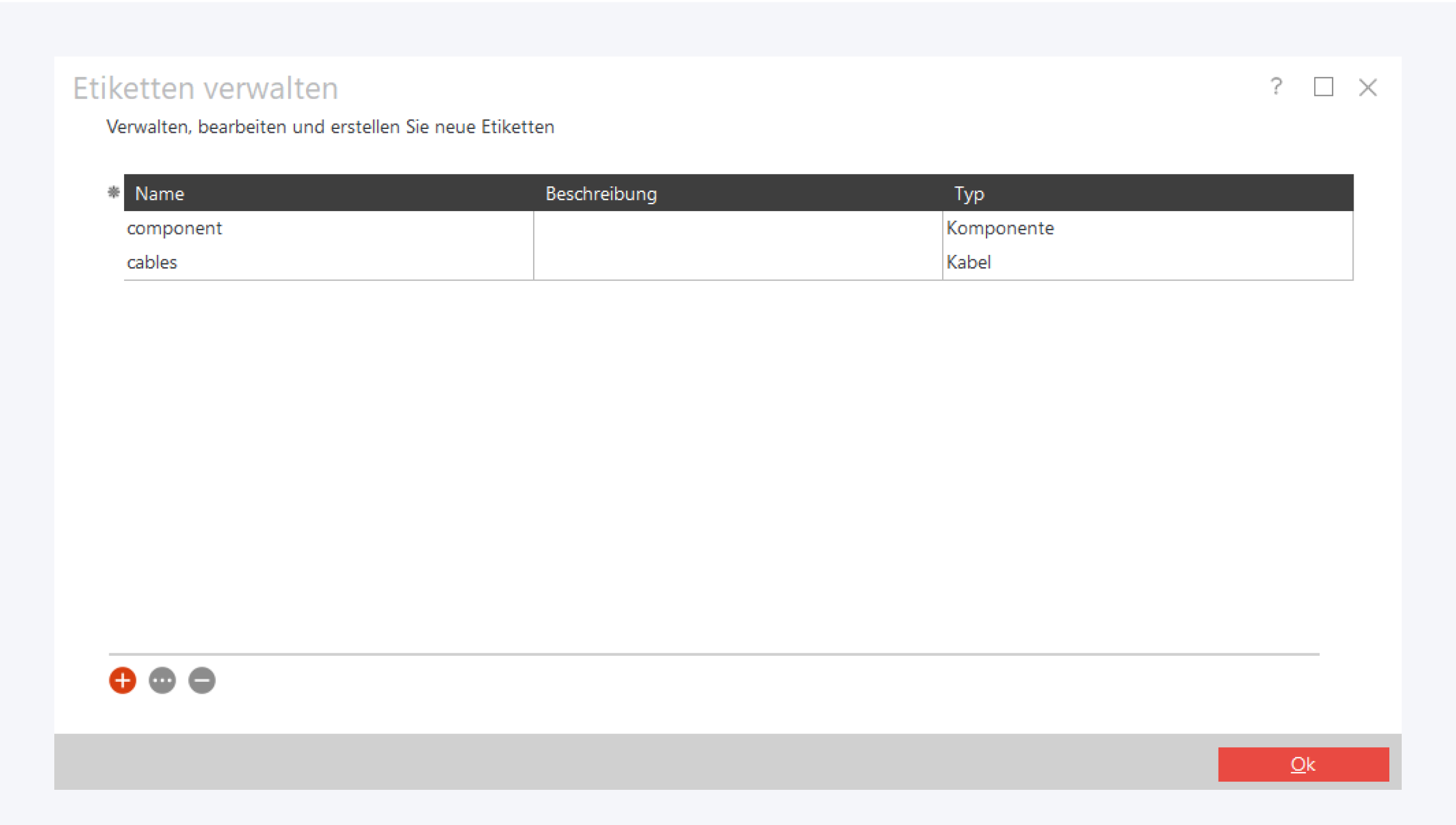Click the subtitle text about Etiketten
The image size is (1456, 825).
tap(330, 127)
